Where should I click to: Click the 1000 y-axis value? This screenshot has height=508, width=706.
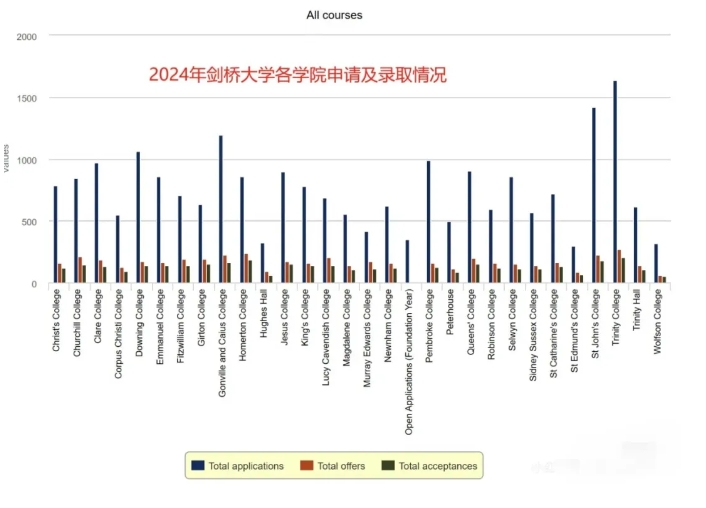click(x=27, y=160)
